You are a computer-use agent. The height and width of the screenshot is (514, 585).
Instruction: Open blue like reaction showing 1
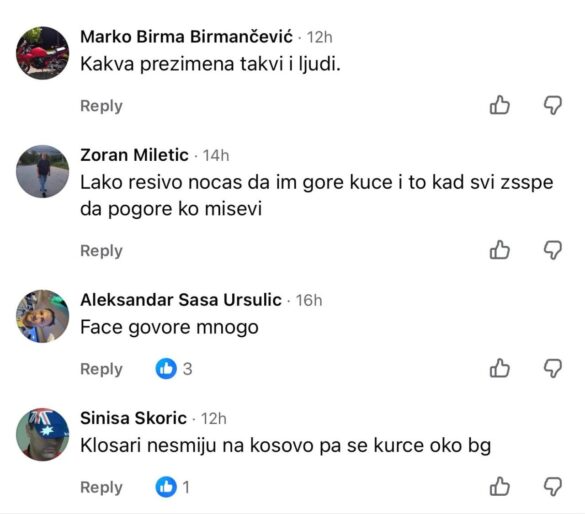173,487
